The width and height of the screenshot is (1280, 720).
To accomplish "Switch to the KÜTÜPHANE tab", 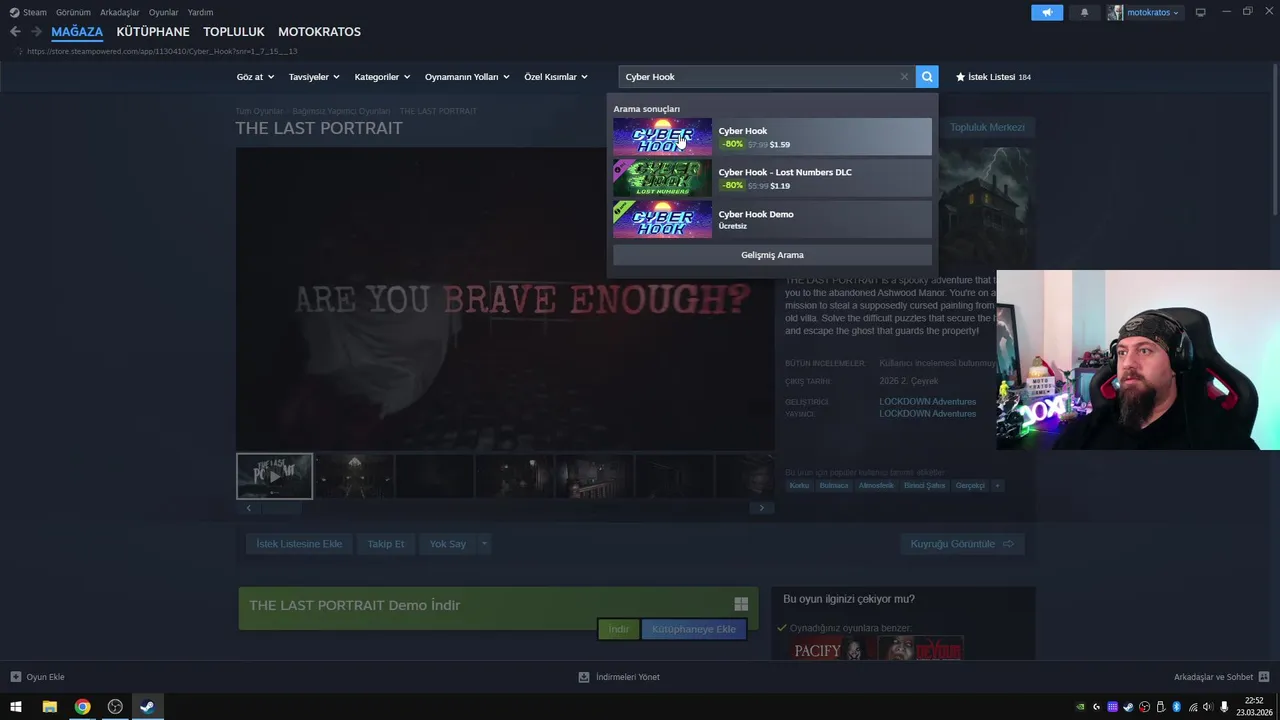I will click(x=153, y=32).
